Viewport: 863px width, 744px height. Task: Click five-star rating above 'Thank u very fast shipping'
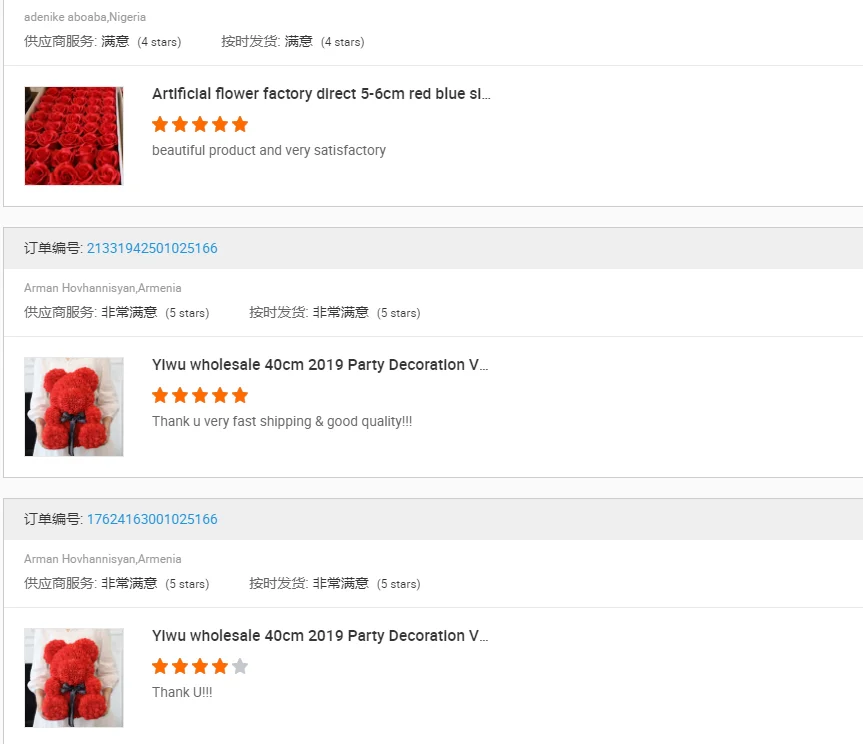pyautogui.click(x=200, y=395)
